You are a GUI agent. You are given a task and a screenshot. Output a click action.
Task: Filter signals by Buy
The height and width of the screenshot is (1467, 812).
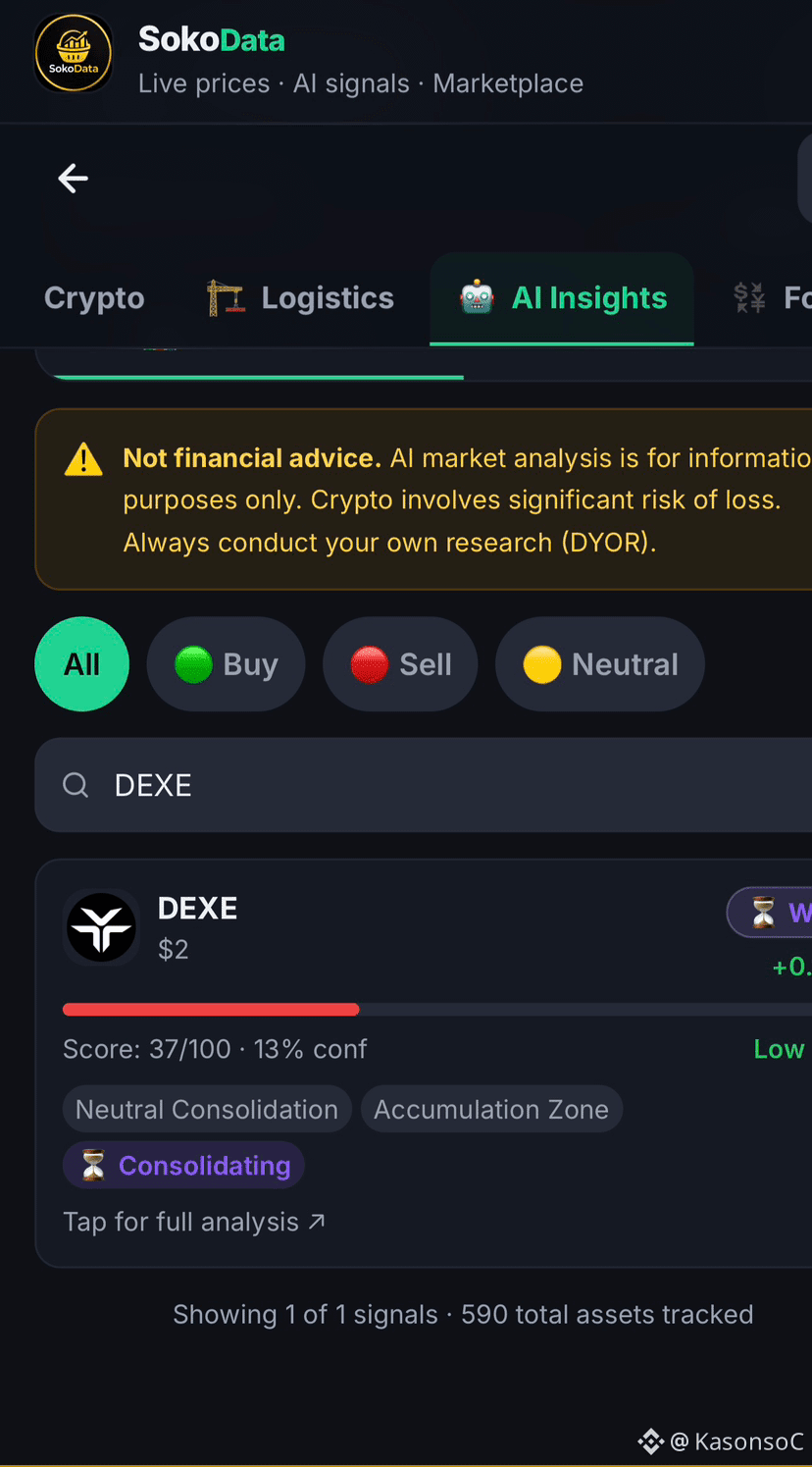(x=226, y=664)
